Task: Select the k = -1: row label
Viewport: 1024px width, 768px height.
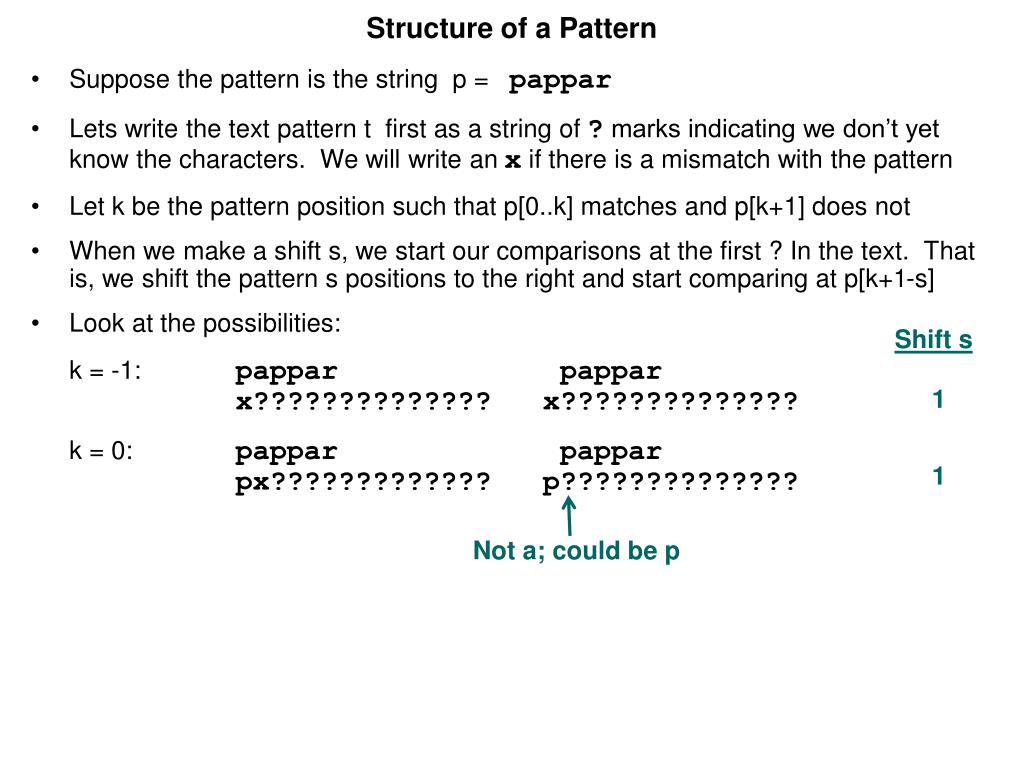Action: point(105,372)
